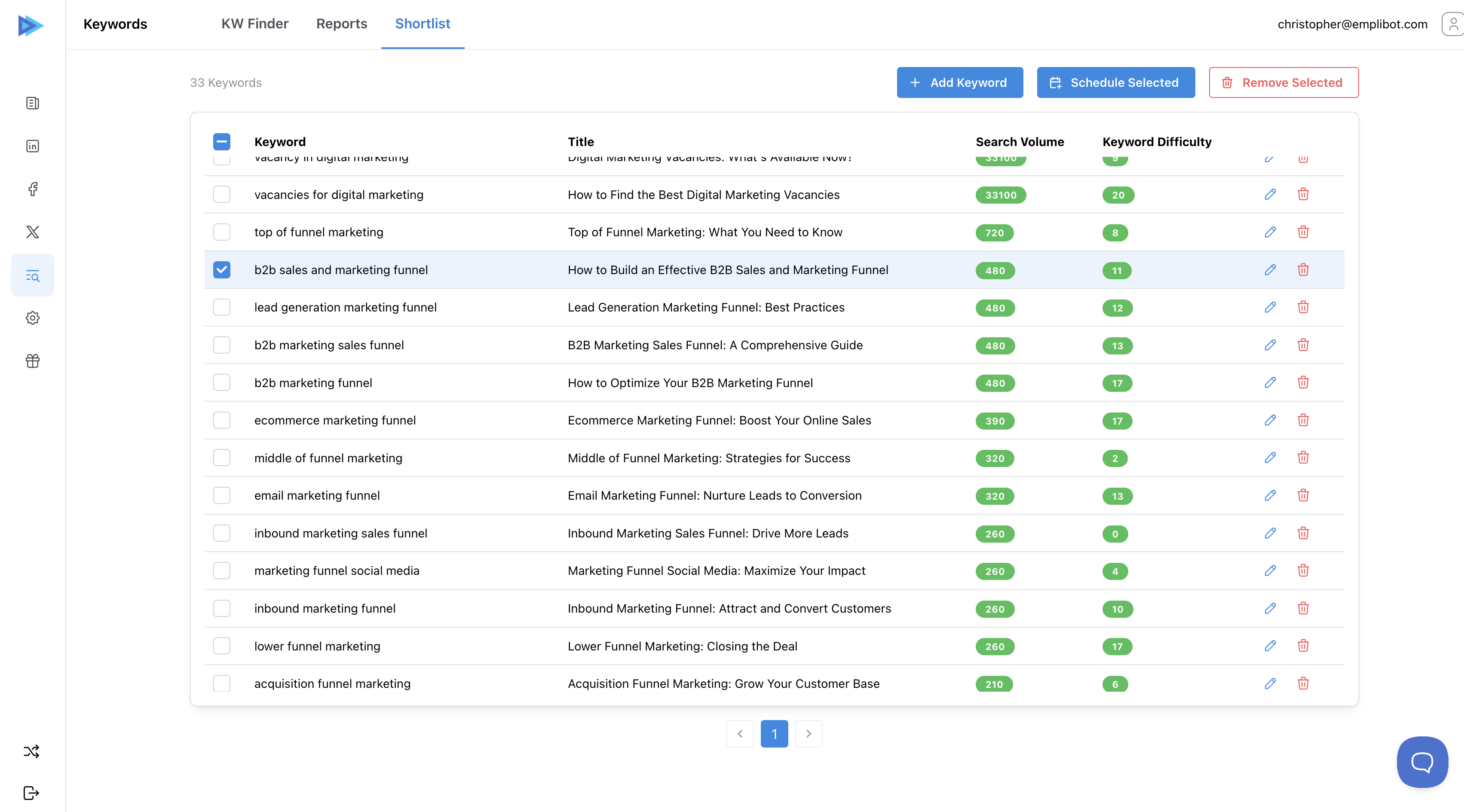Select the LinkedIn channel icon
This screenshot has width=1464, height=812.
click(x=32, y=146)
